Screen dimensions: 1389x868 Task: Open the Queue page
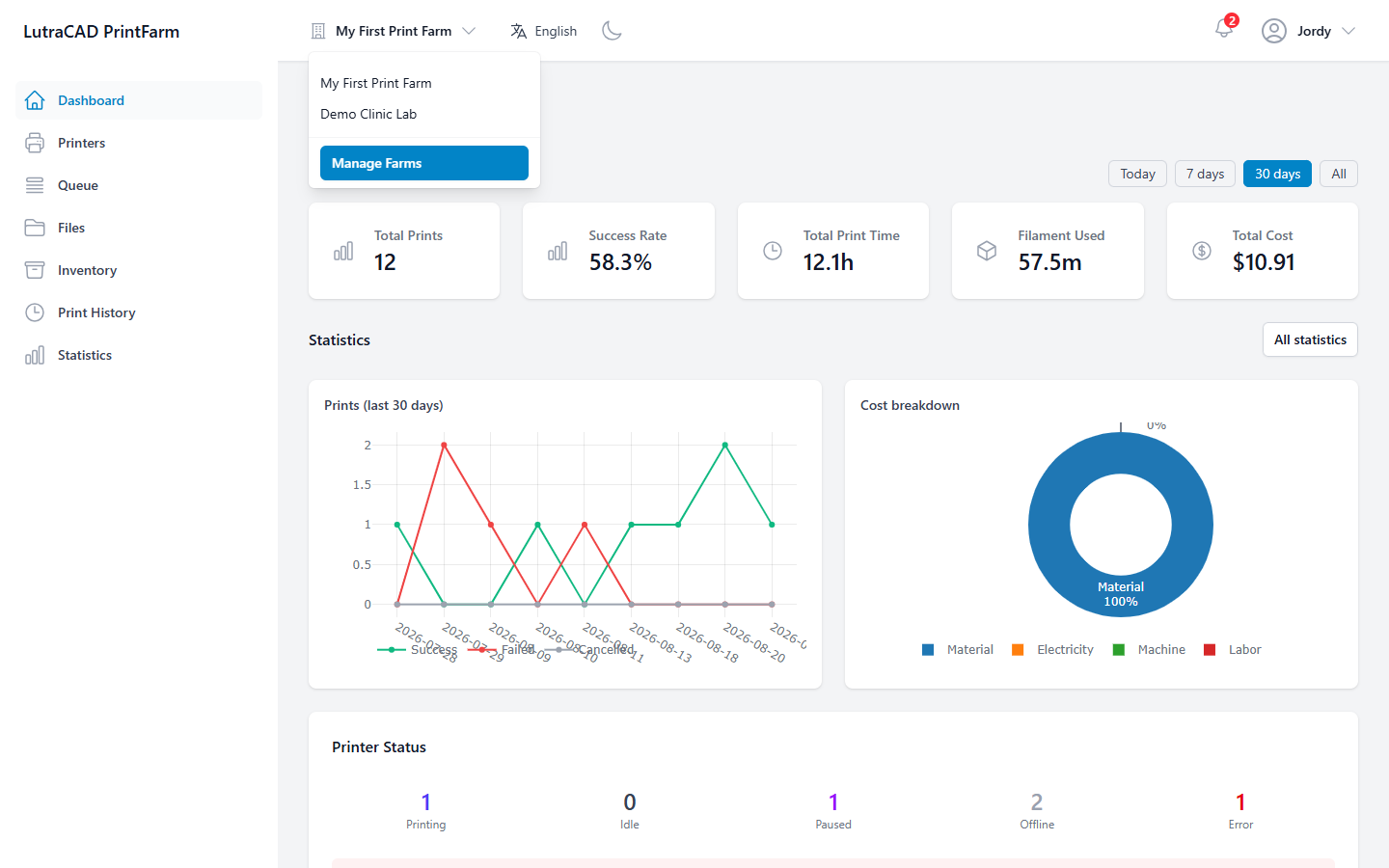[x=139, y=185]
